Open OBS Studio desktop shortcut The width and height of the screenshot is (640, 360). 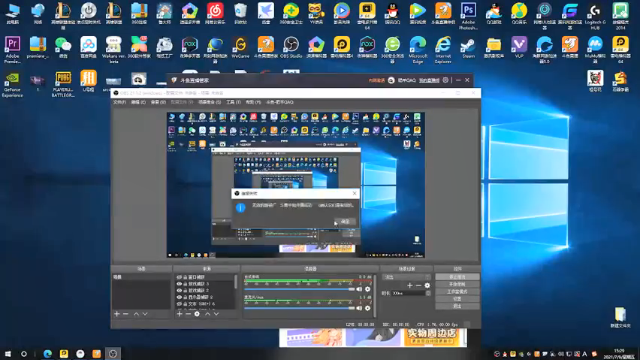291,48
